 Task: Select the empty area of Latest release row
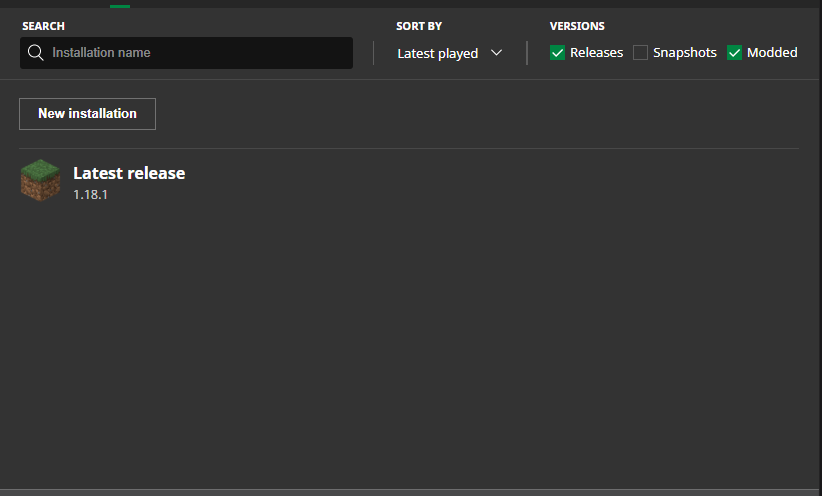pos(493,180)
